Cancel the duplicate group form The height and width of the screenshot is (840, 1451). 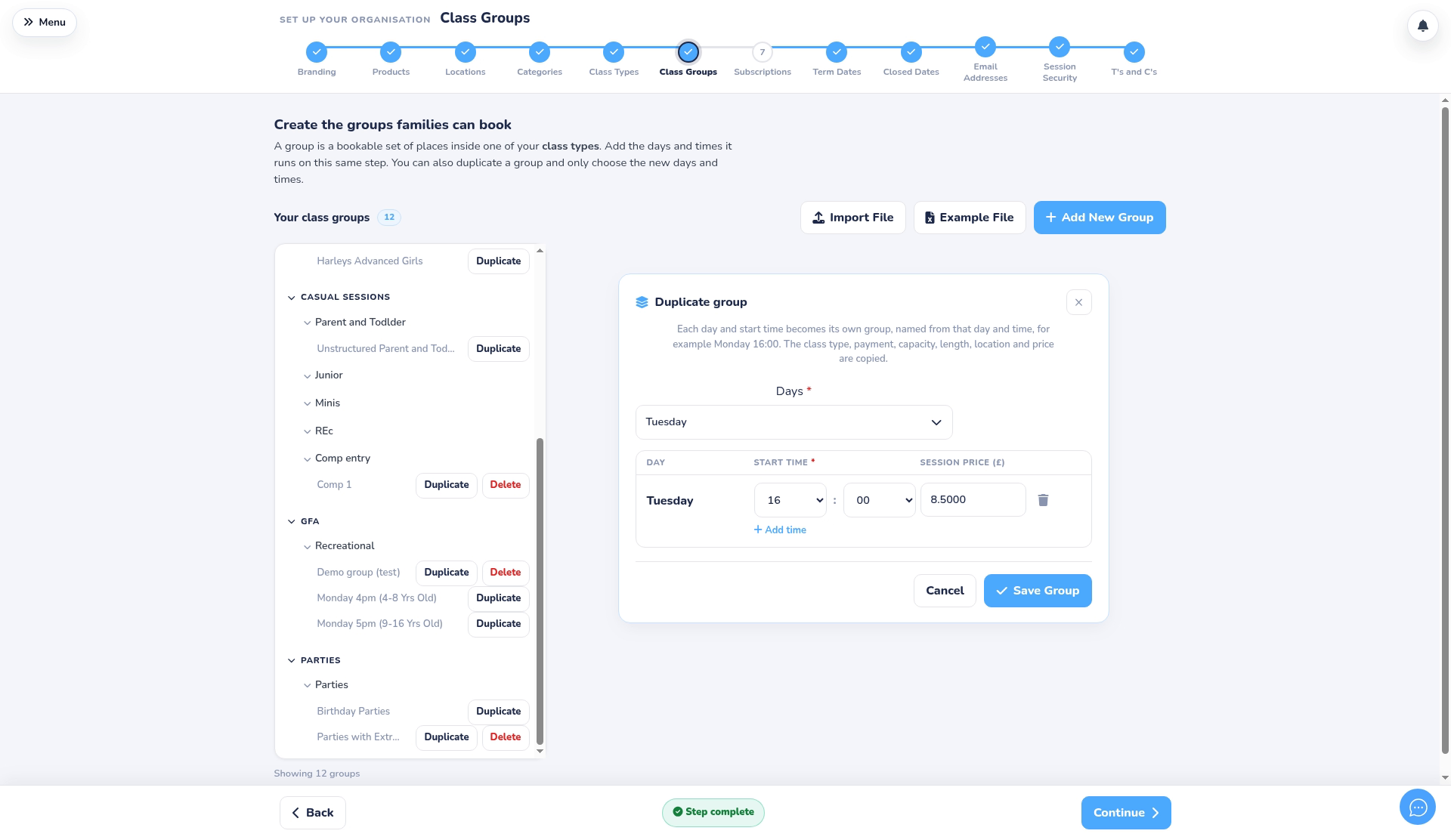(x=945, y=591)
